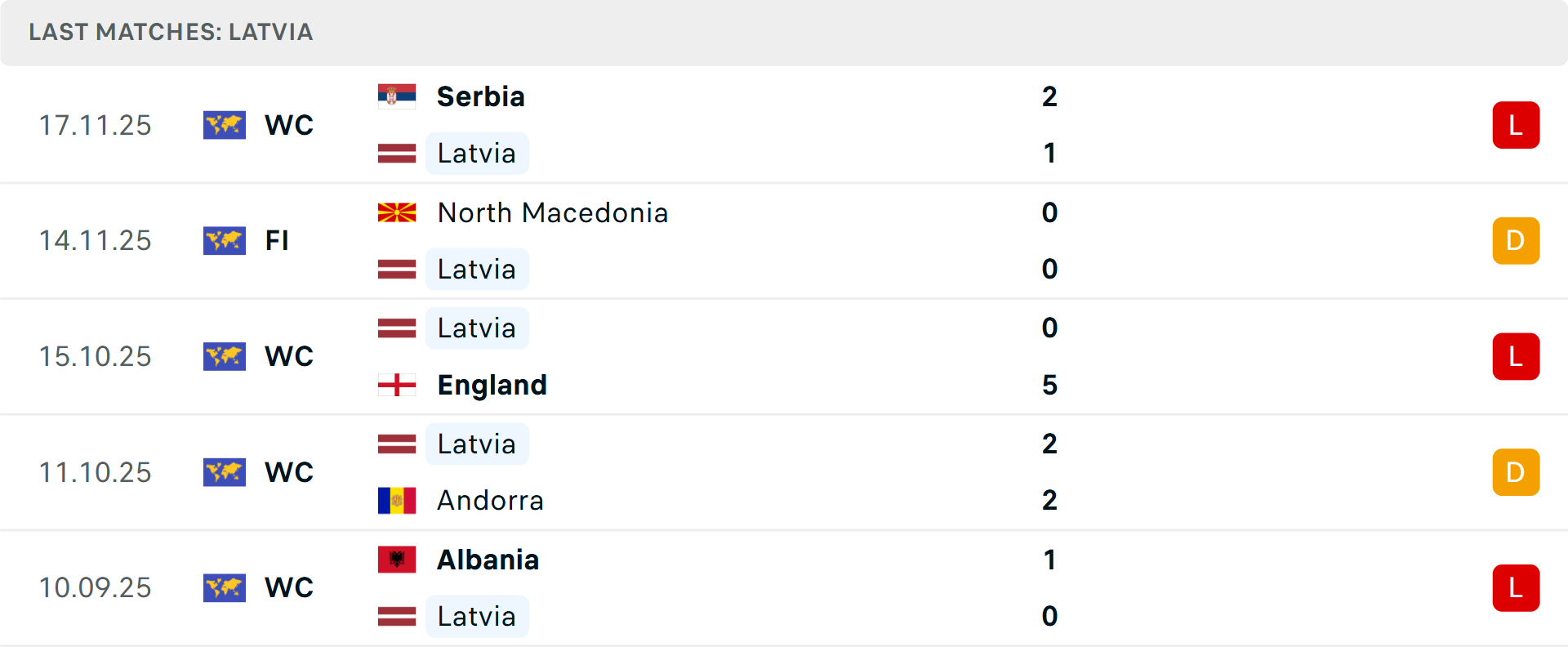Open the Andorra team page
This screenshot has width=1568, height=647.
(490, 500)
